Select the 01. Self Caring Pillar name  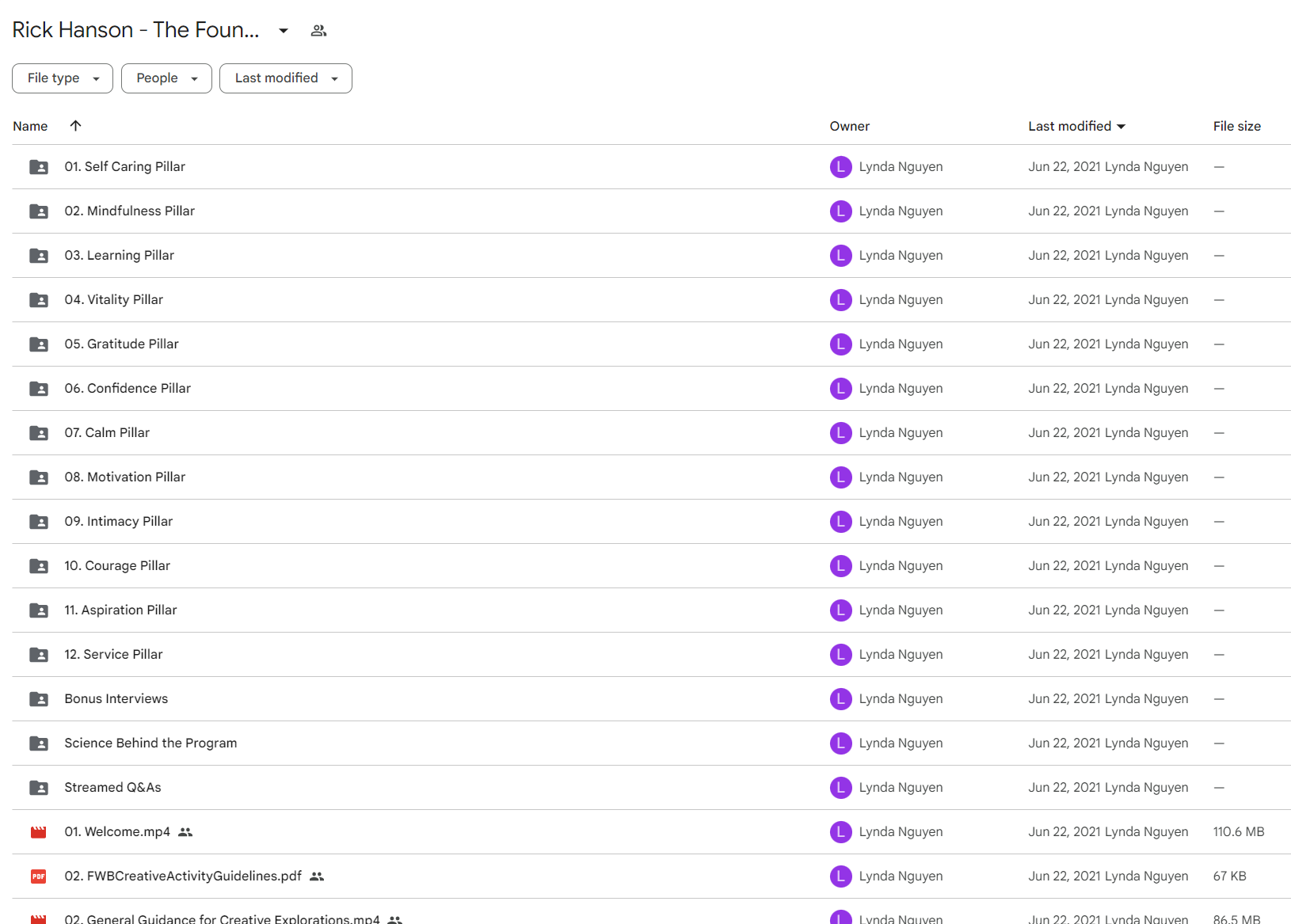tap(125, 167)
